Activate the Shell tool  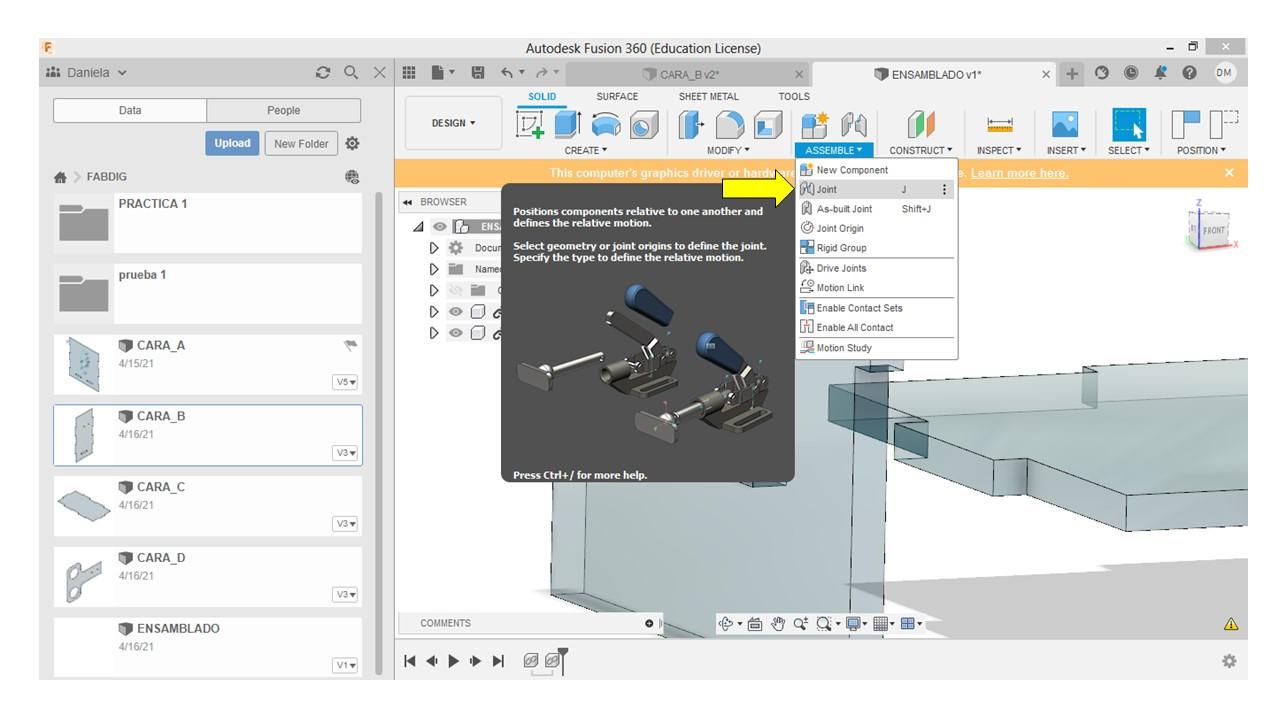click(767, 124)
